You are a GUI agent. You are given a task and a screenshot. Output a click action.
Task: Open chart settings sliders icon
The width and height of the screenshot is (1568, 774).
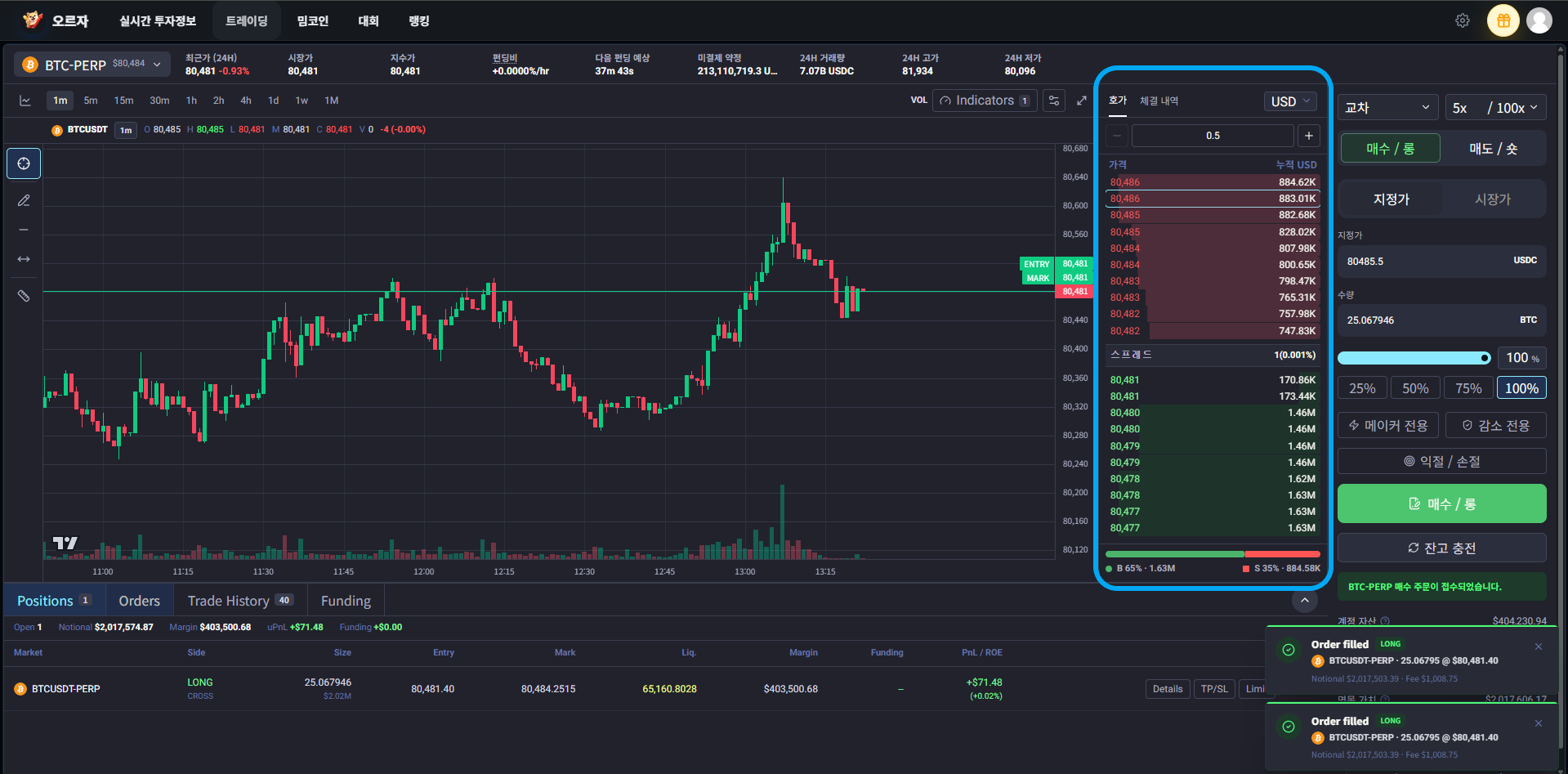[x=1054, y=101]
